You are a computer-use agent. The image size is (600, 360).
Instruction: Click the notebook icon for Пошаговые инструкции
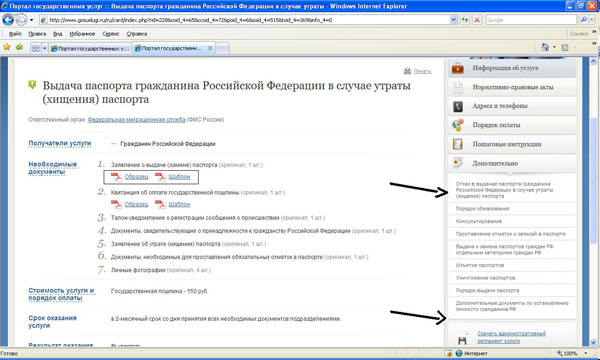[458, 144]
